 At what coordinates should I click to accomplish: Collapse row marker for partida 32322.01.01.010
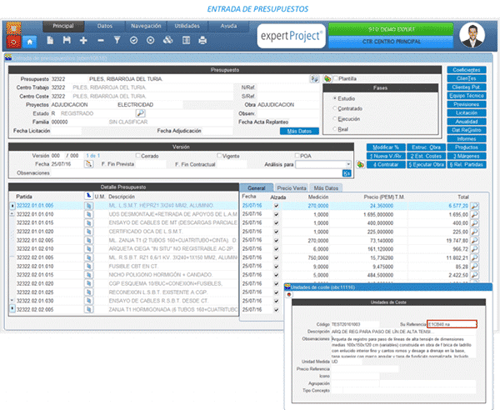pos(12,214)
